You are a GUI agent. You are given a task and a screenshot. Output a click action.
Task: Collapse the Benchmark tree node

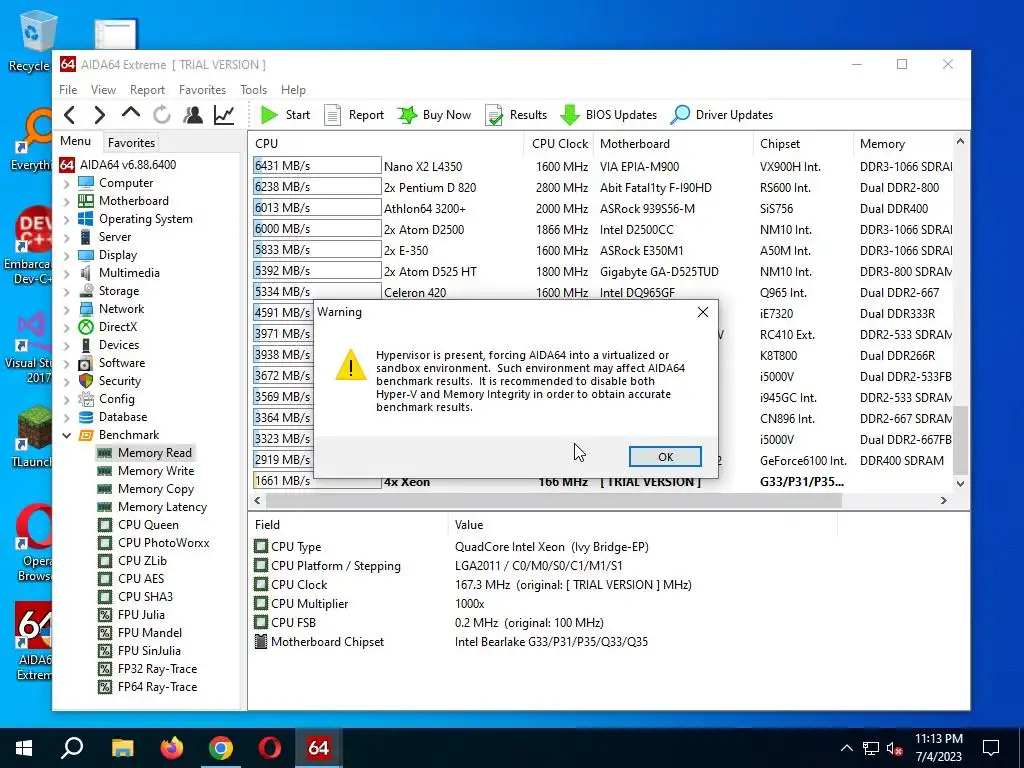click(x=66, y=435)
